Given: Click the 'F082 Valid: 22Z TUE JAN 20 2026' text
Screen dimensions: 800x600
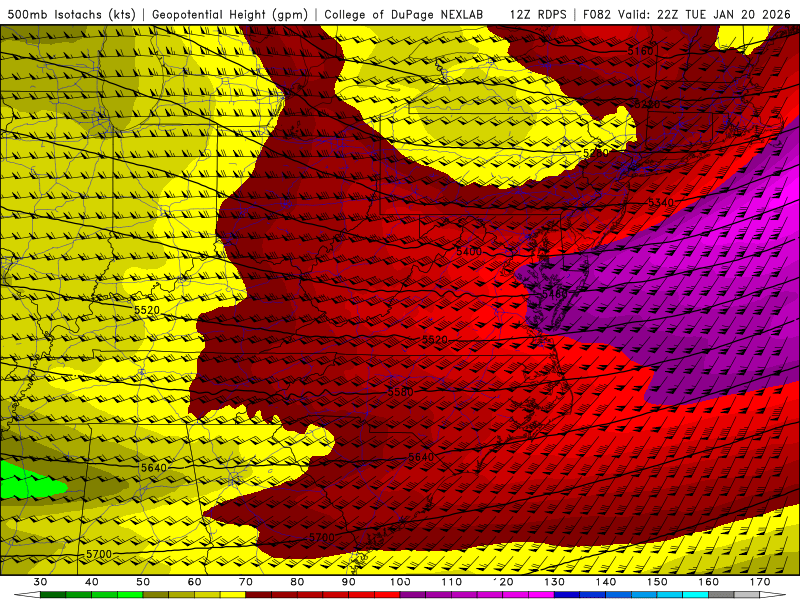Looking at the screenshot, I should pos(687,14).
